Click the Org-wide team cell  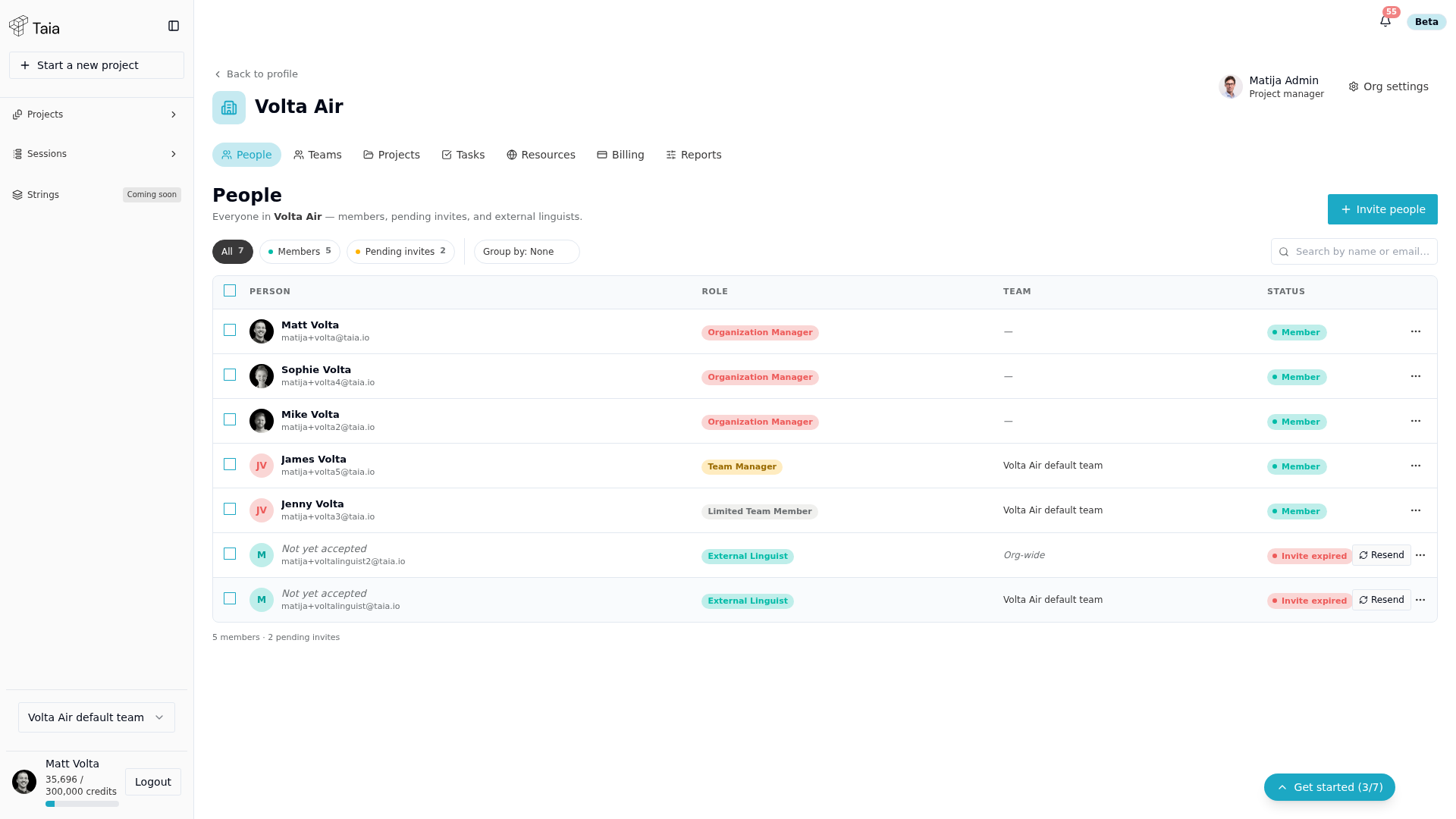tap(1024, 555)
